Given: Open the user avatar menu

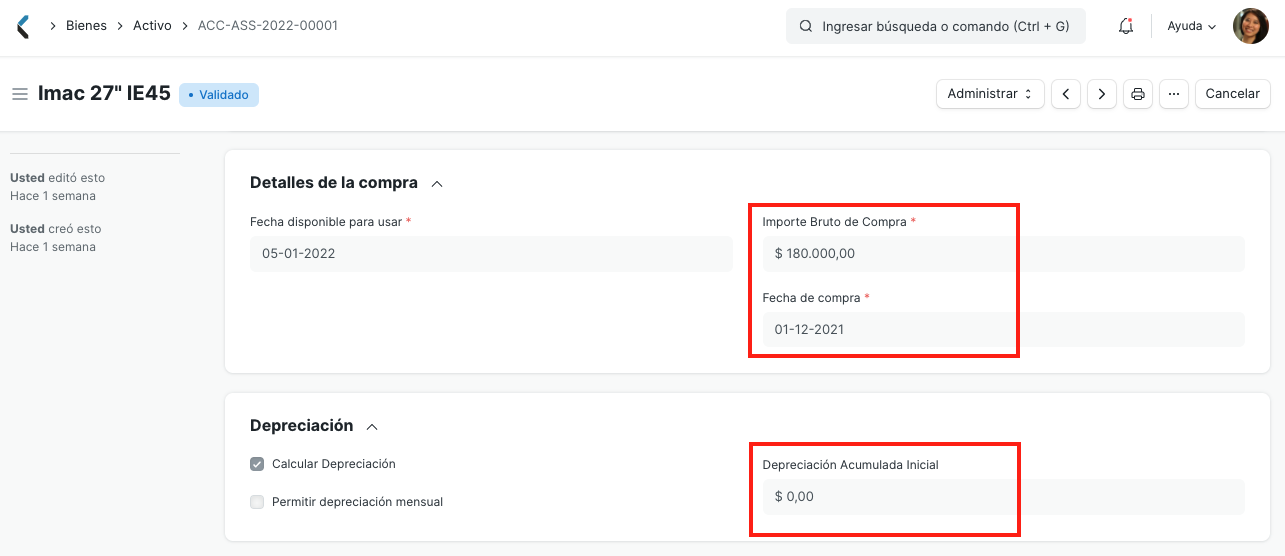Looking at the screenshot, I should tap(1250, 26).
